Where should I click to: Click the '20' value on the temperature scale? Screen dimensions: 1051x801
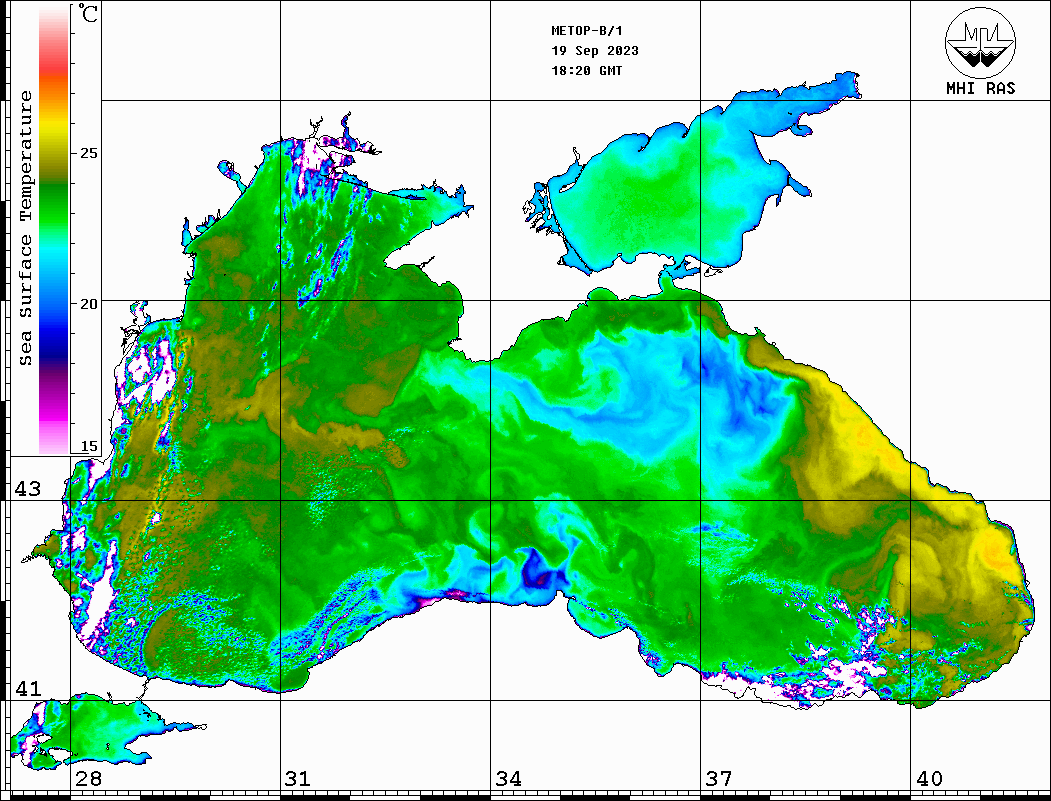coord(88,304)
